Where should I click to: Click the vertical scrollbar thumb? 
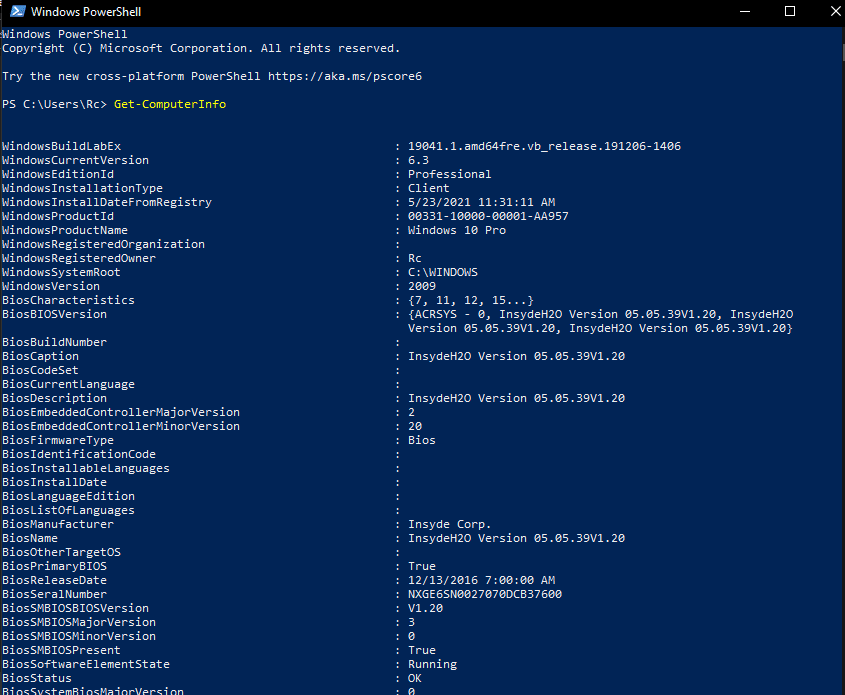point(843,52)
